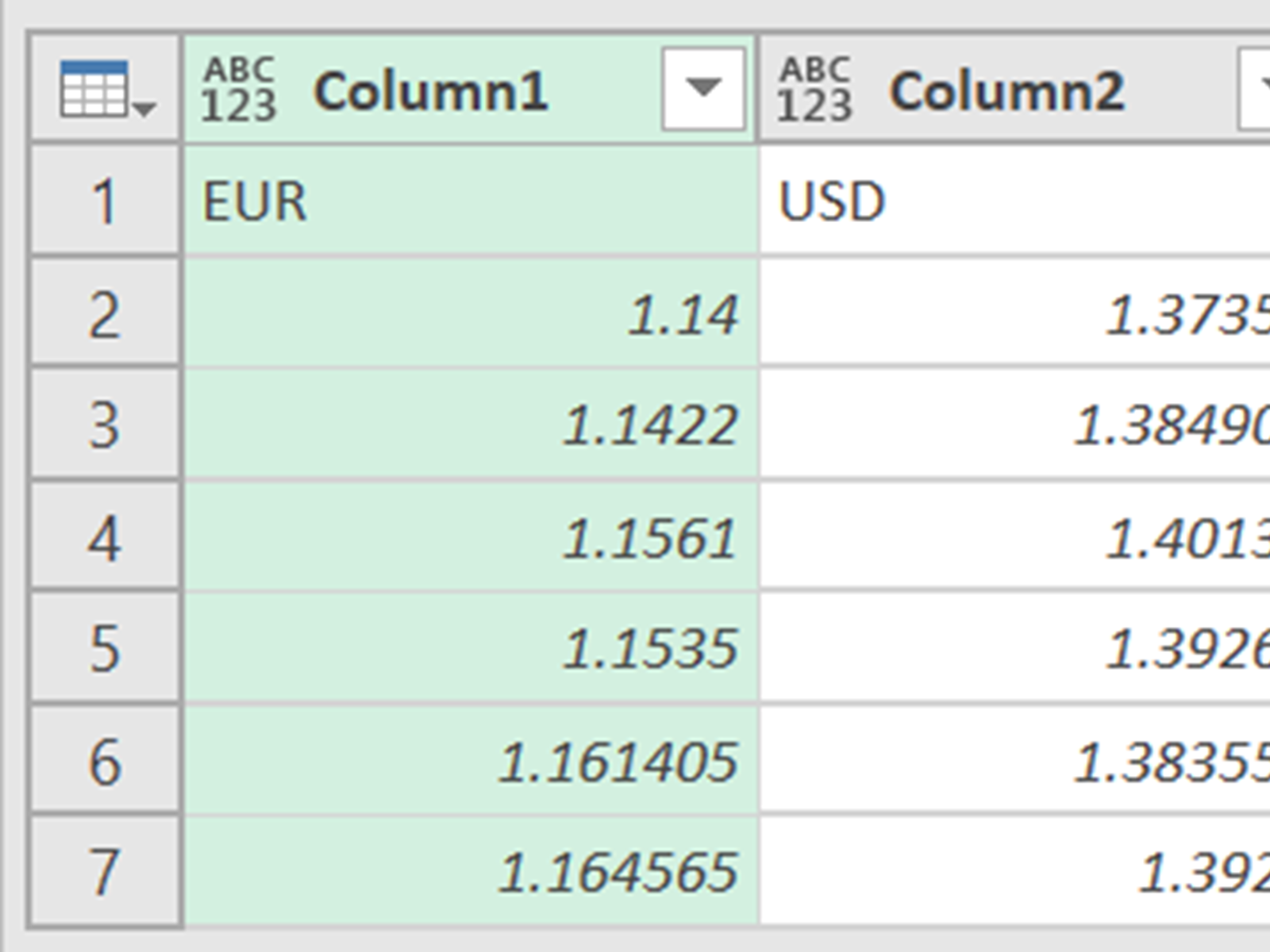Viewport: 1270px width, 952px height.
Task: Select row number 6
Action: pos(105,762)
